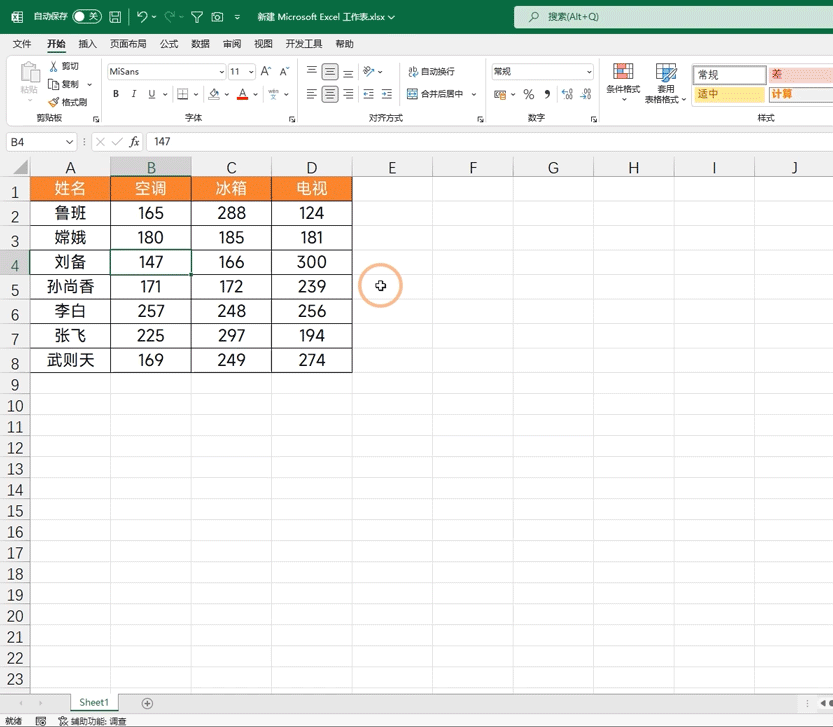Open the font size 11 dropdown
The image size is (833, 727).
[251, 72]
